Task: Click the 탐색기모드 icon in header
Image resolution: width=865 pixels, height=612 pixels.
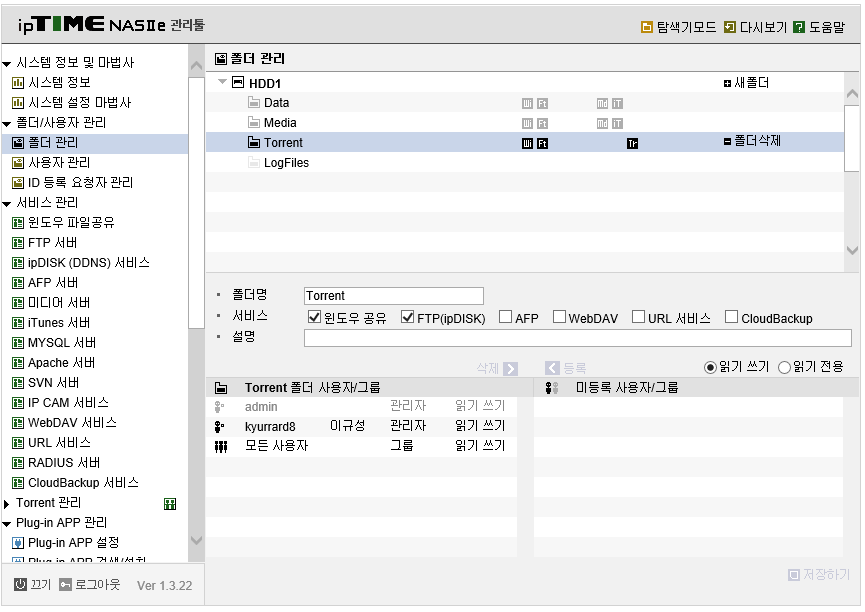Action: pyautogui.click(x=646, y=27)
